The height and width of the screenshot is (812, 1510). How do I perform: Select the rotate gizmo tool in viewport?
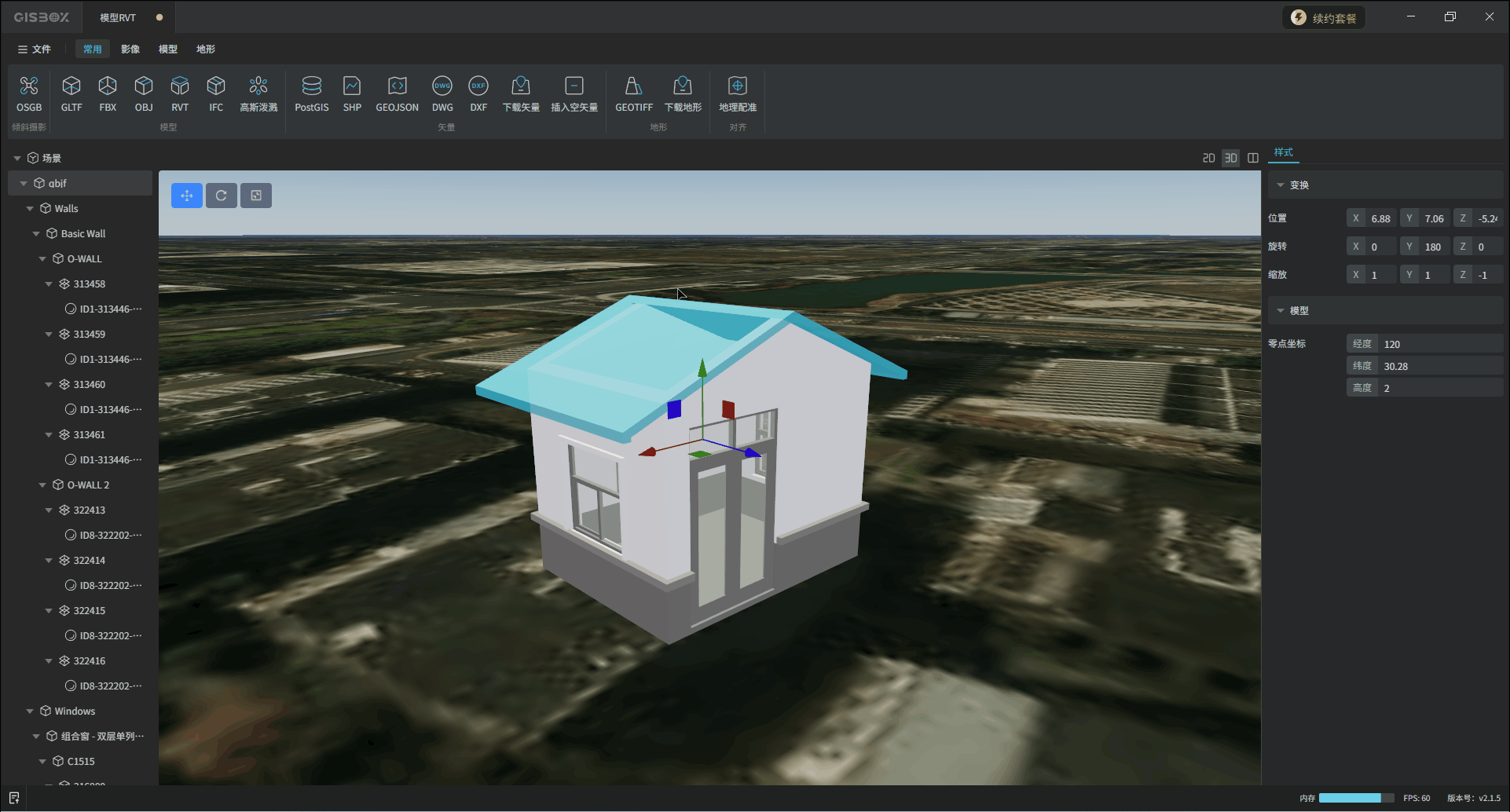tap(222, 196)
